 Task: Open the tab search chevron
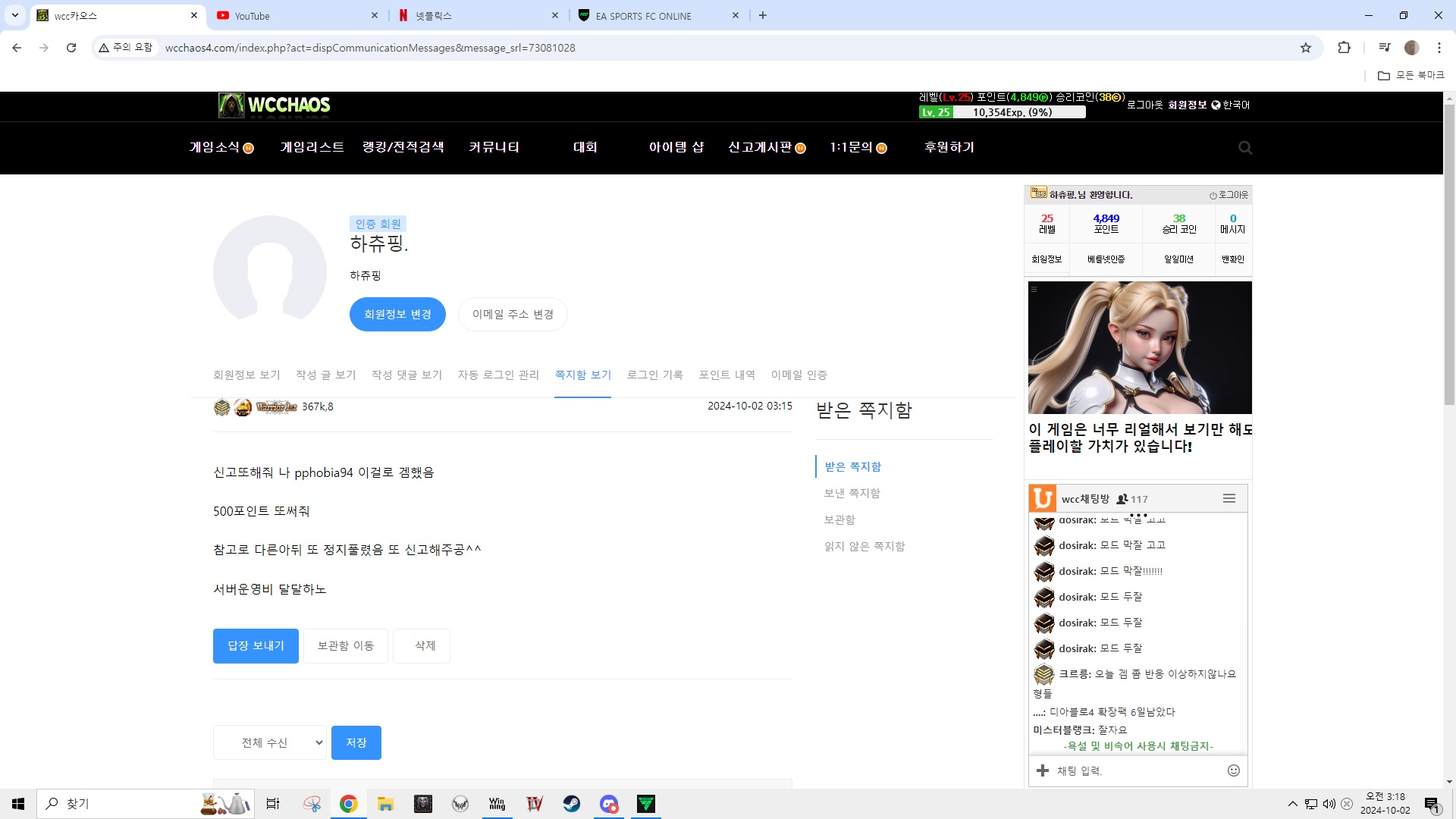point(14,15)
